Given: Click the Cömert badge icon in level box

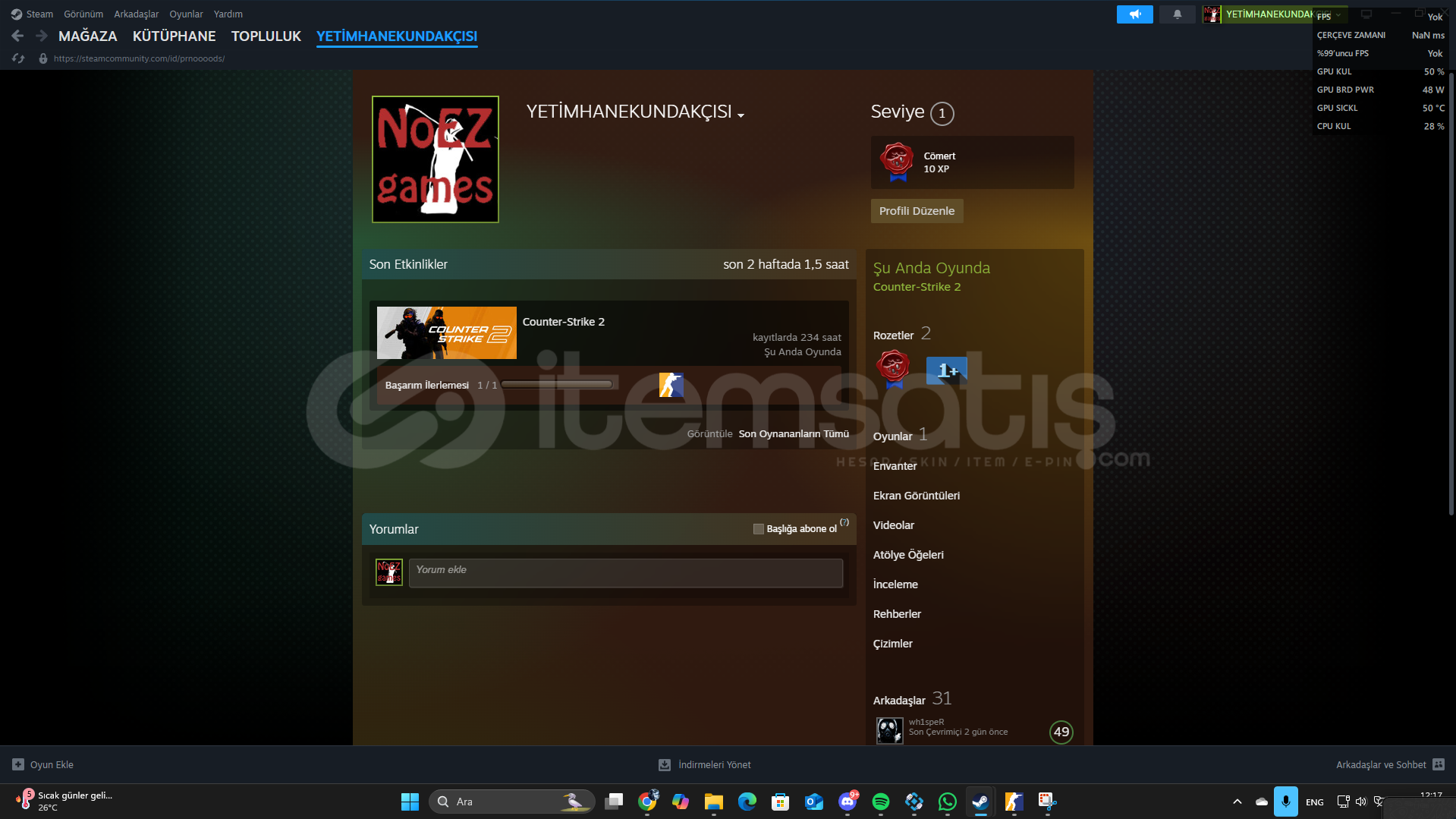Looking at the screenshot, I should pos(898,162).
